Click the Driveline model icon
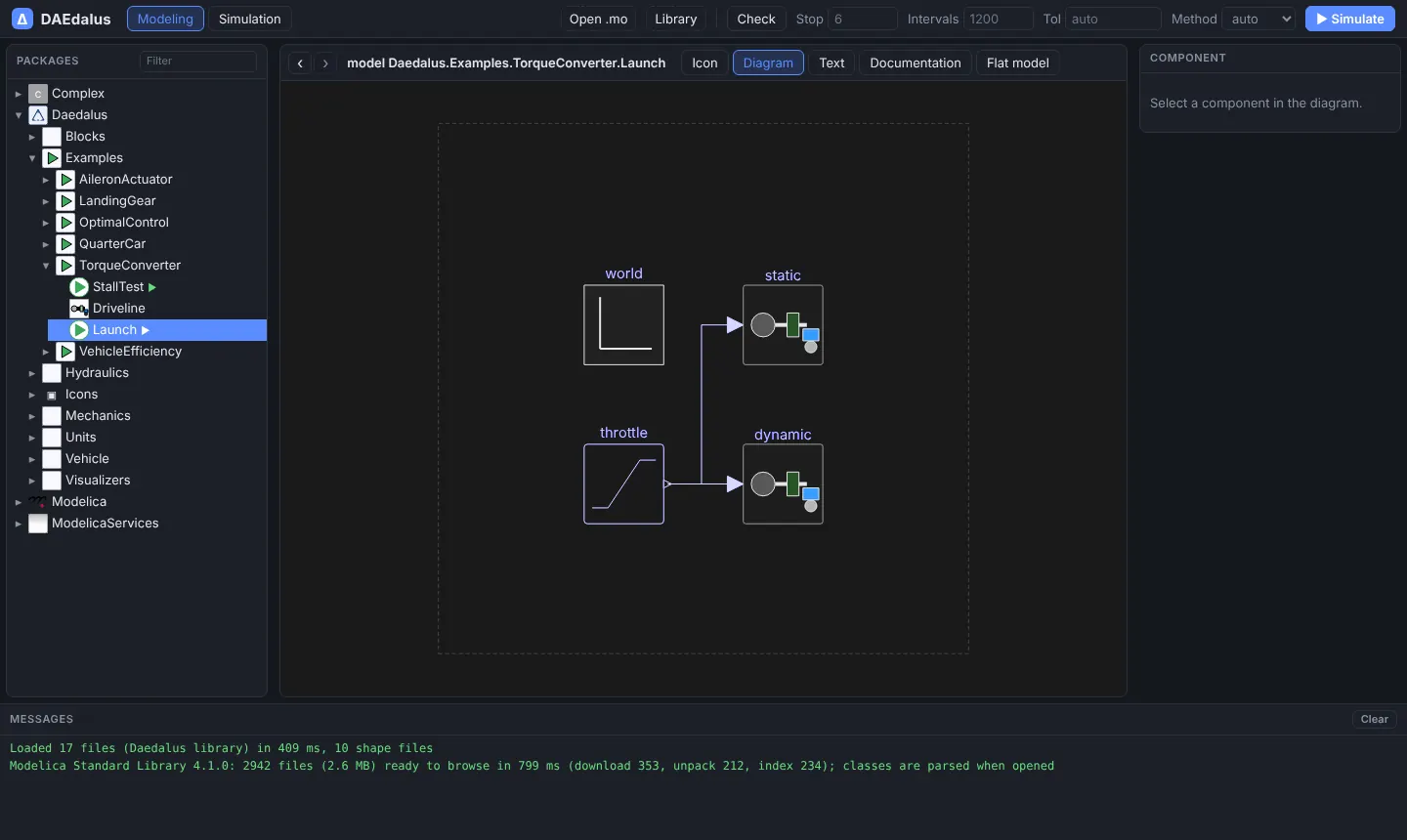 pos(79,309)
